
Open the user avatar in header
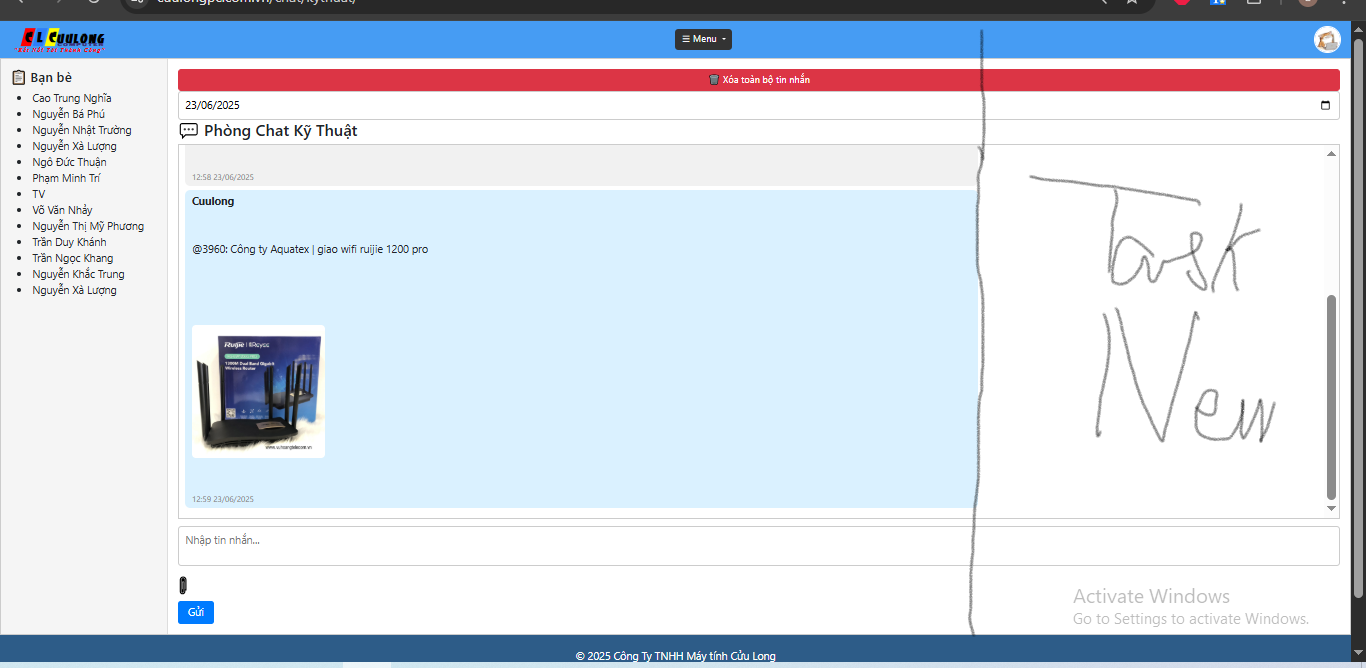1326,40
